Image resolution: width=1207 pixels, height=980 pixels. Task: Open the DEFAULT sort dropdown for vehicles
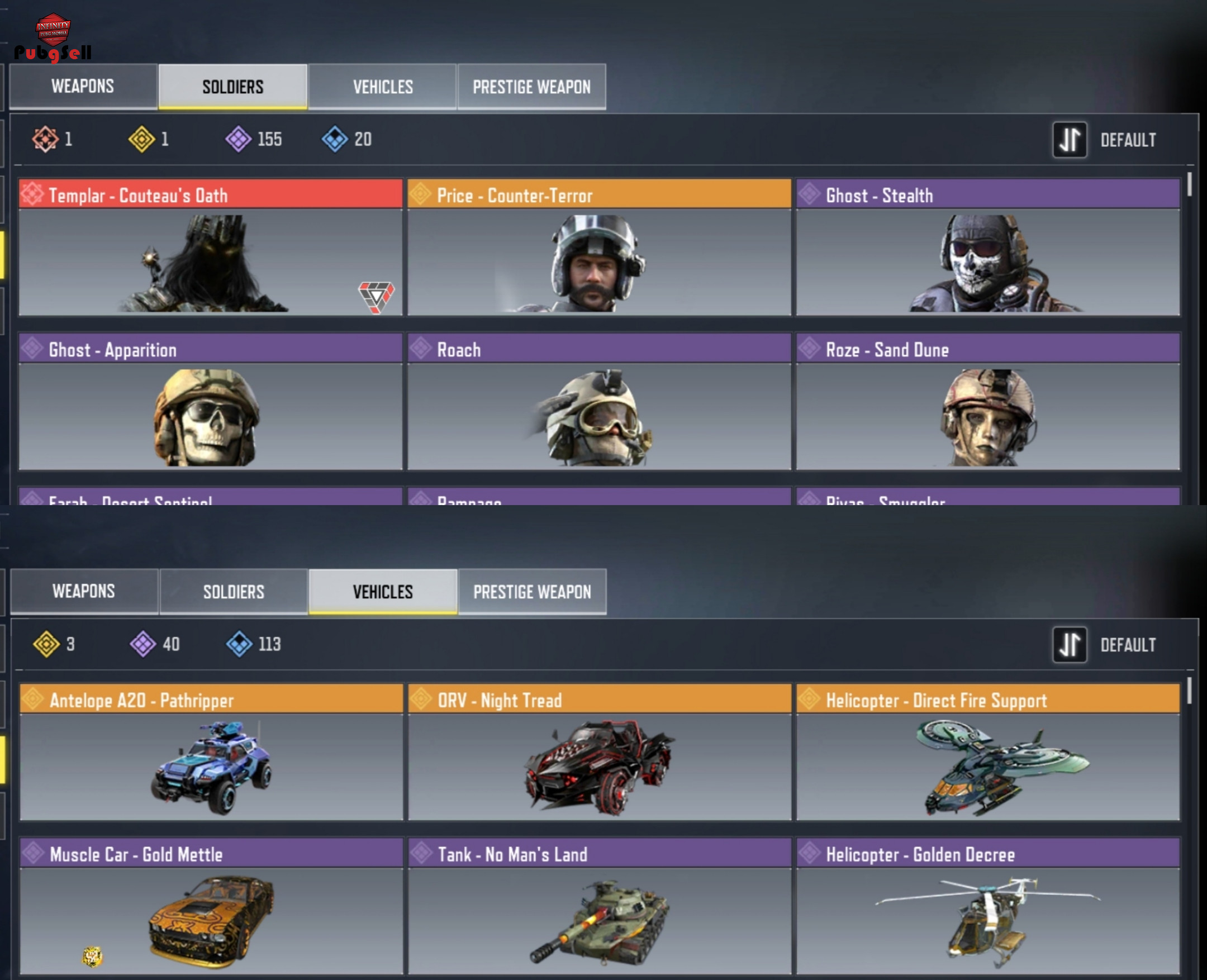point(1128,645)
